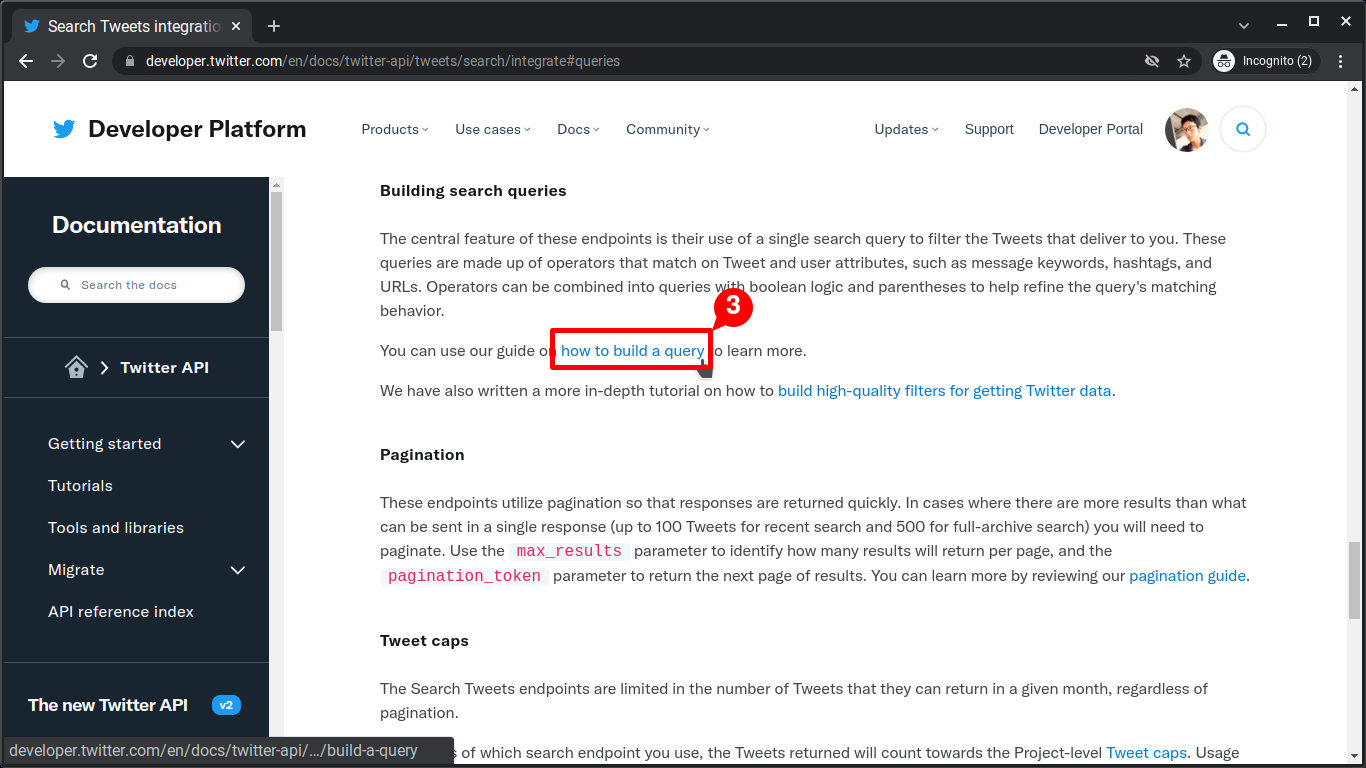
Task: Click the Twitter bird logo in the header
Action: pyautogui.click(x=63, y=128)
